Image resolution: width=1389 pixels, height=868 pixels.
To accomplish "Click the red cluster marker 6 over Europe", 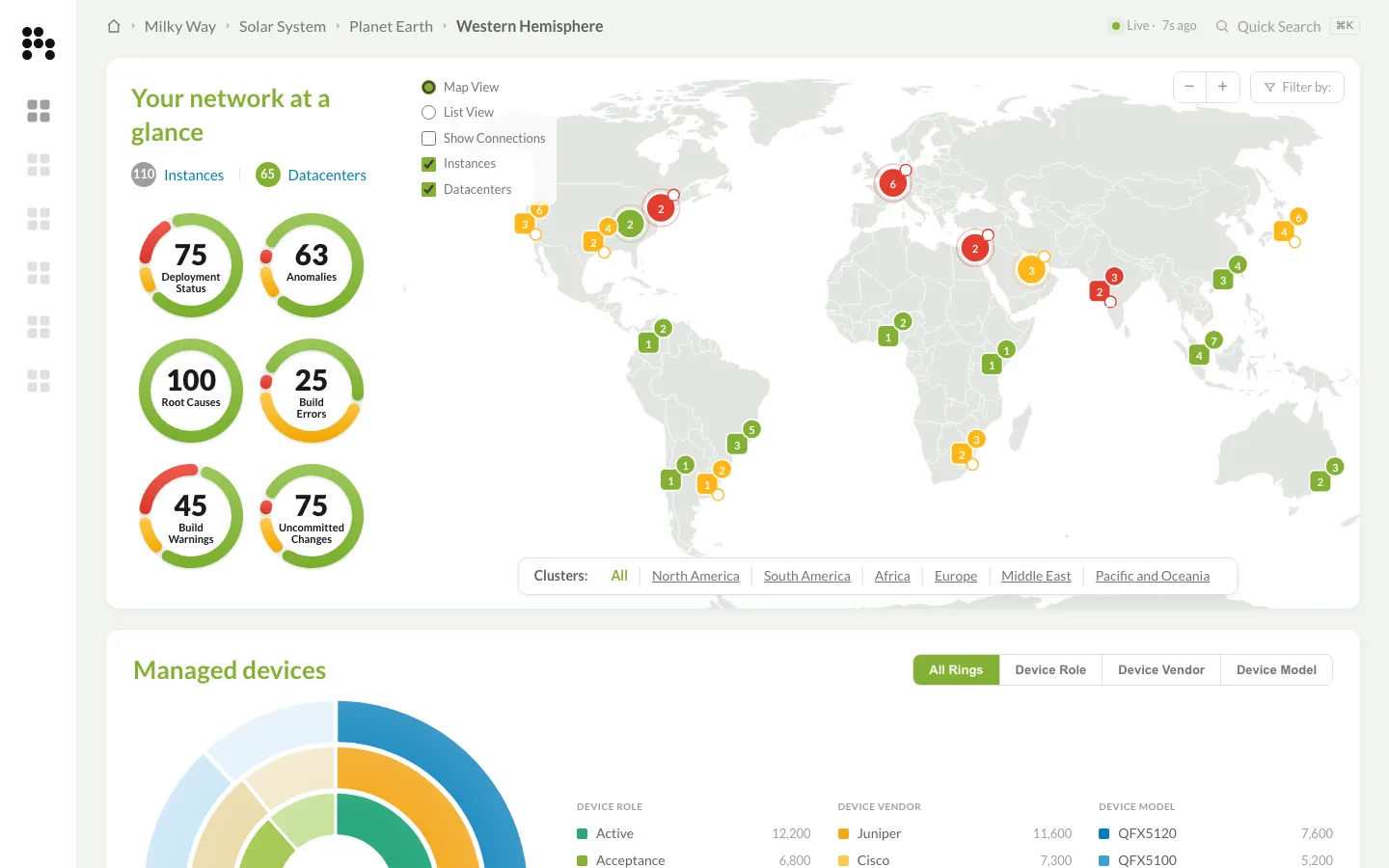I will [893, 183].
